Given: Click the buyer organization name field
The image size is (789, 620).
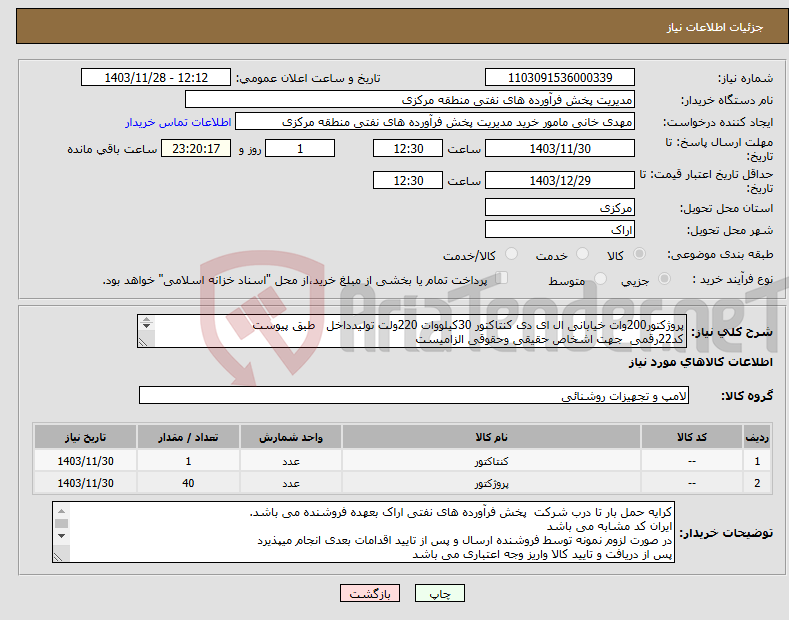Looking at the screenshot, I should [410, 100].
